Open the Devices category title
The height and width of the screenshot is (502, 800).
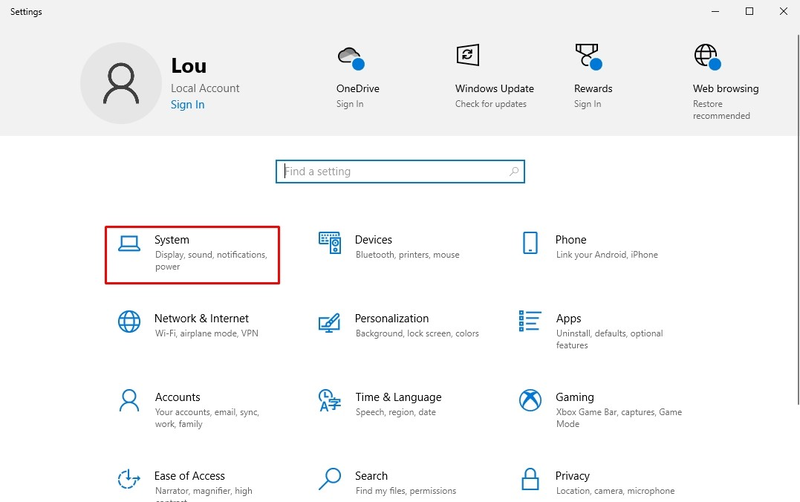point(373,240)
